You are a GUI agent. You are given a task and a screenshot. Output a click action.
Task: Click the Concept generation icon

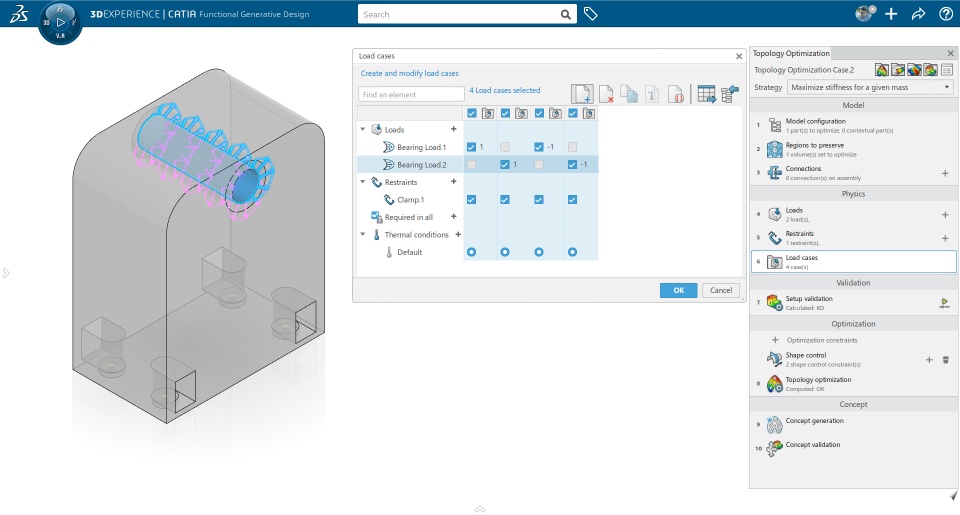tap(774, 424)
